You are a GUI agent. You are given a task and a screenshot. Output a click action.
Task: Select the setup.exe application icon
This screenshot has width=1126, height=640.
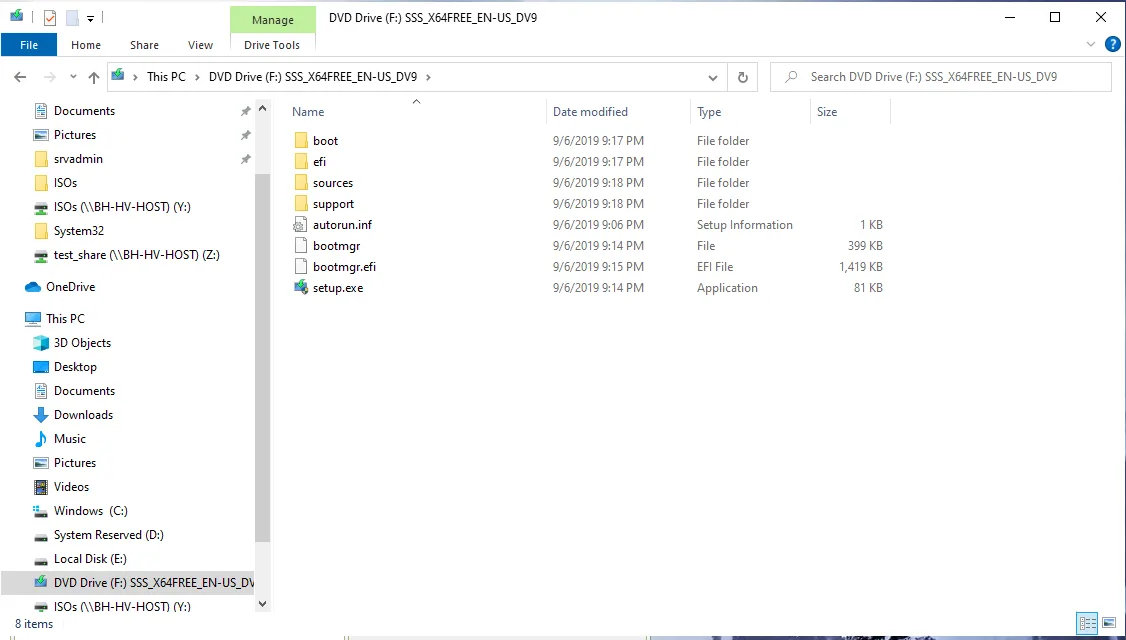tap(300, 287)
